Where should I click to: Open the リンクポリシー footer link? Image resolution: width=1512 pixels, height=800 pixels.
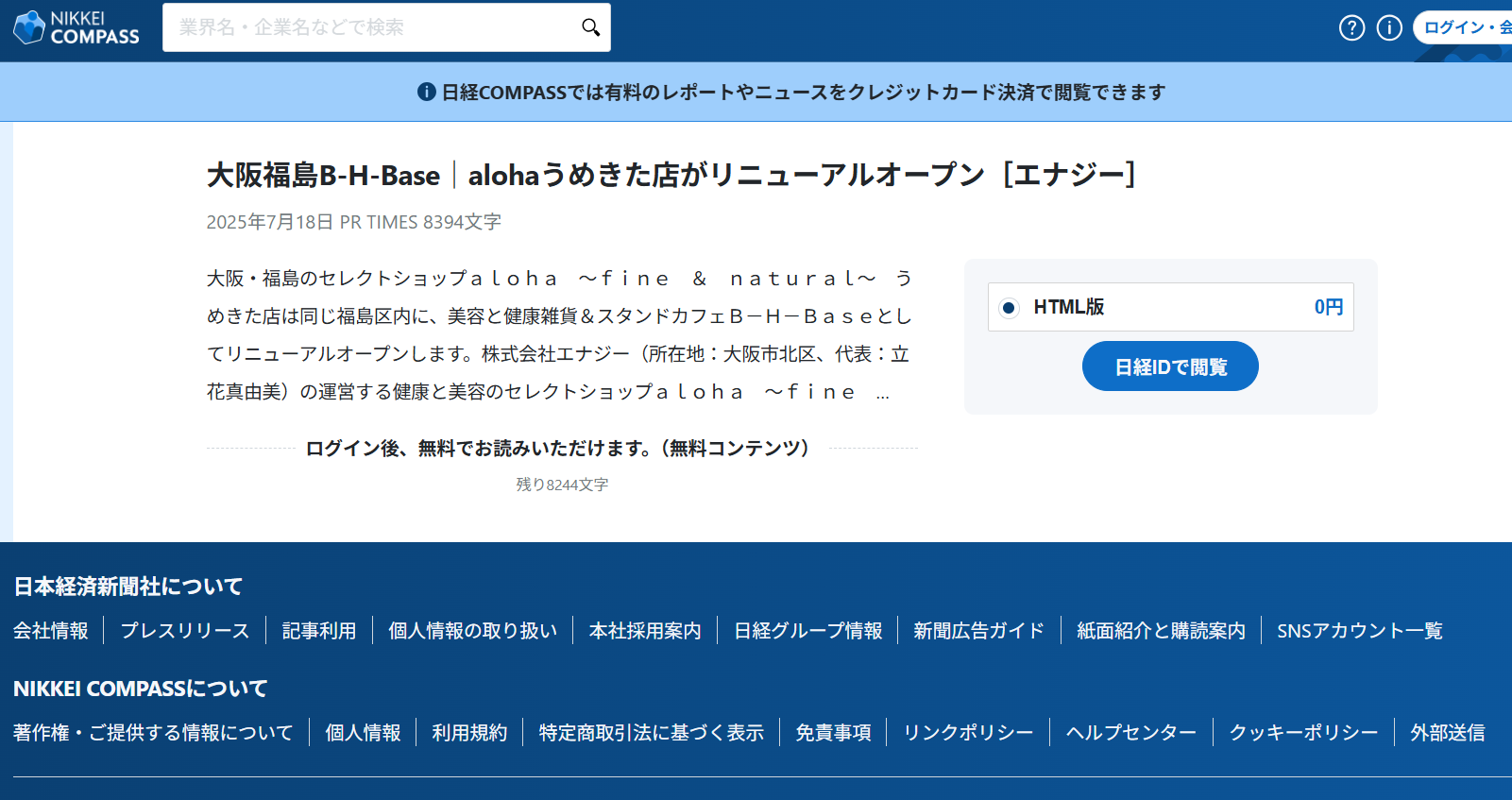point(968,733)
